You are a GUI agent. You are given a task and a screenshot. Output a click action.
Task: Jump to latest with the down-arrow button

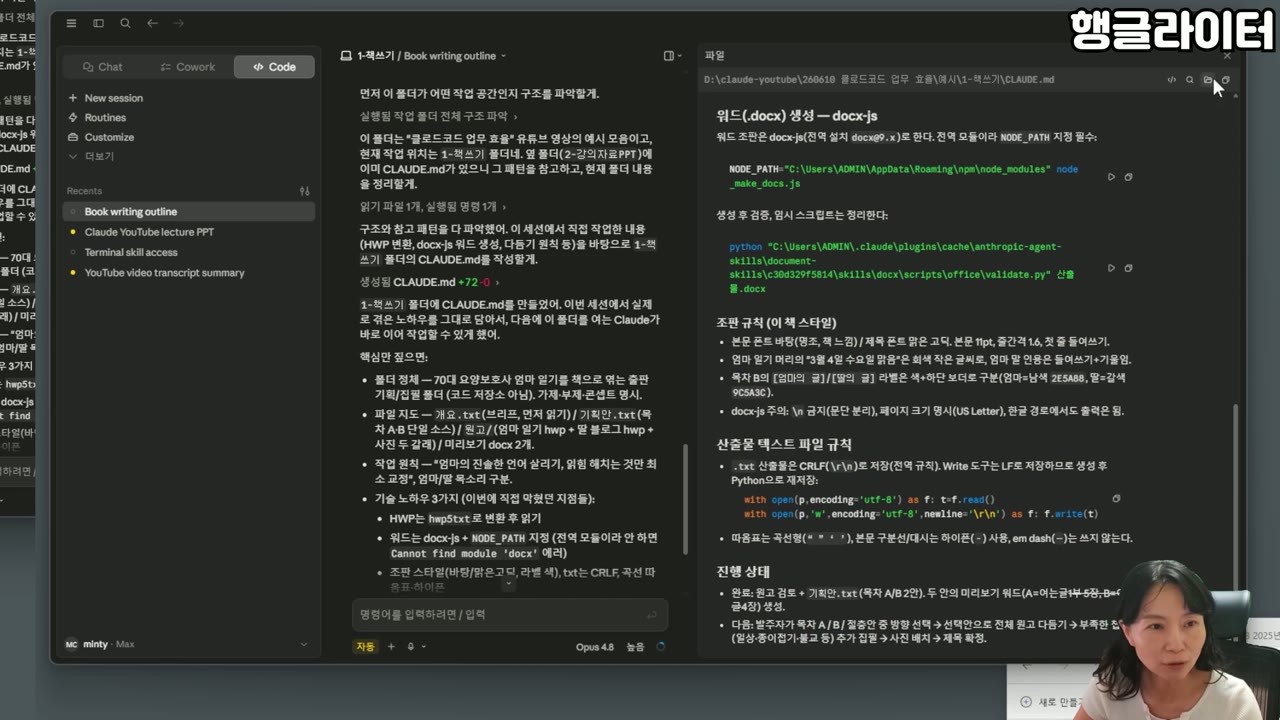point(509,584)
